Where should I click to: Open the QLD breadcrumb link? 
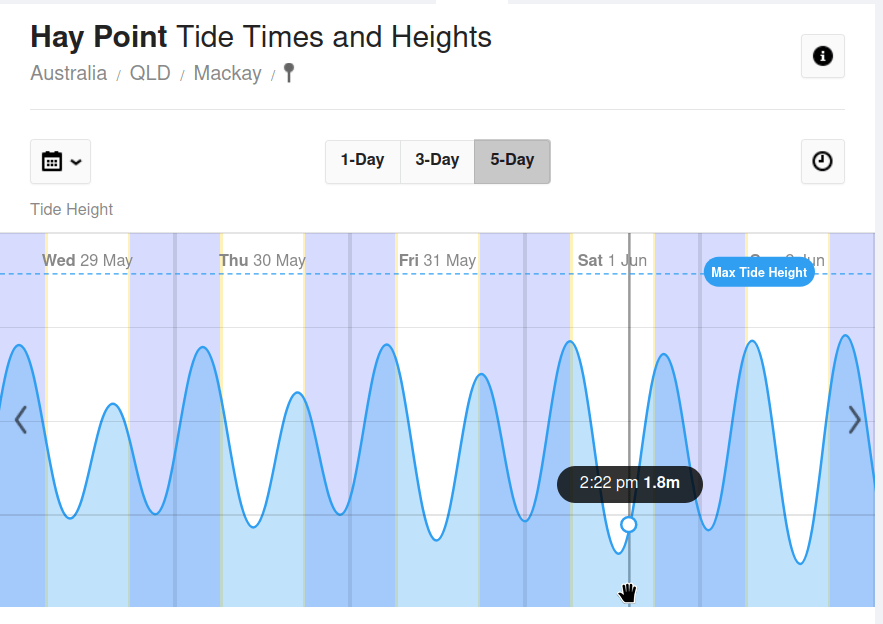(150, 73)
